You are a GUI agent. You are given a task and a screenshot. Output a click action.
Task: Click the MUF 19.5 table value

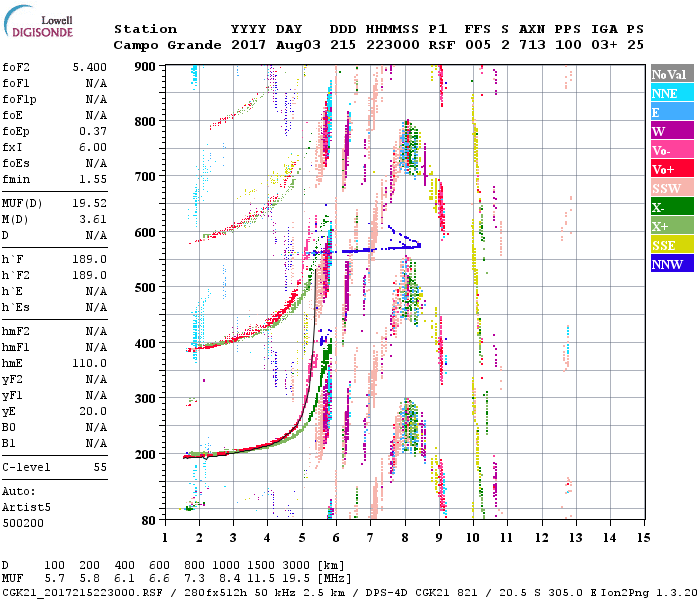tap(296, 579)
